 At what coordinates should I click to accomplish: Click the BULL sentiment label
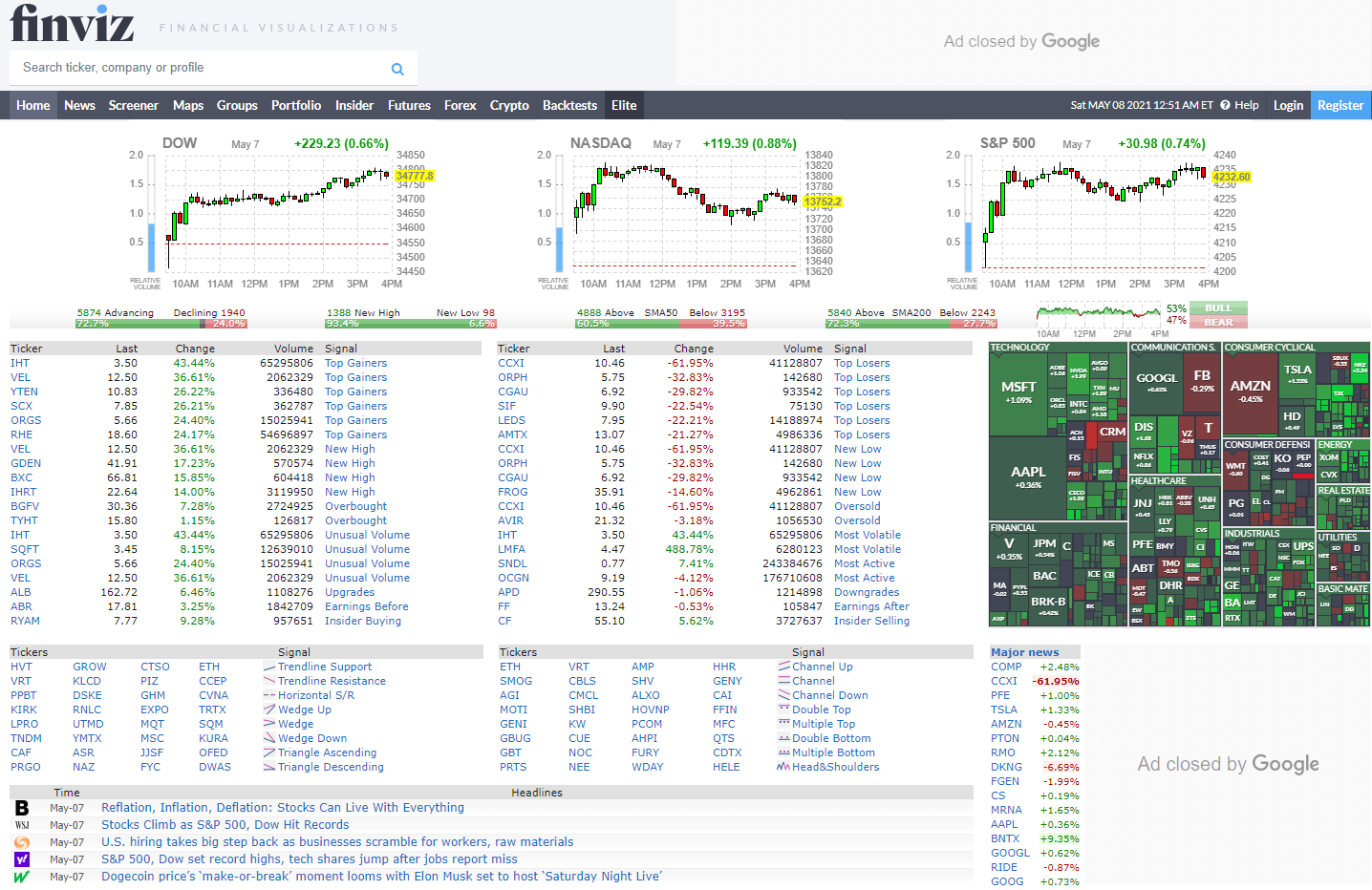pyautogui.click(x=1218, y=308)
